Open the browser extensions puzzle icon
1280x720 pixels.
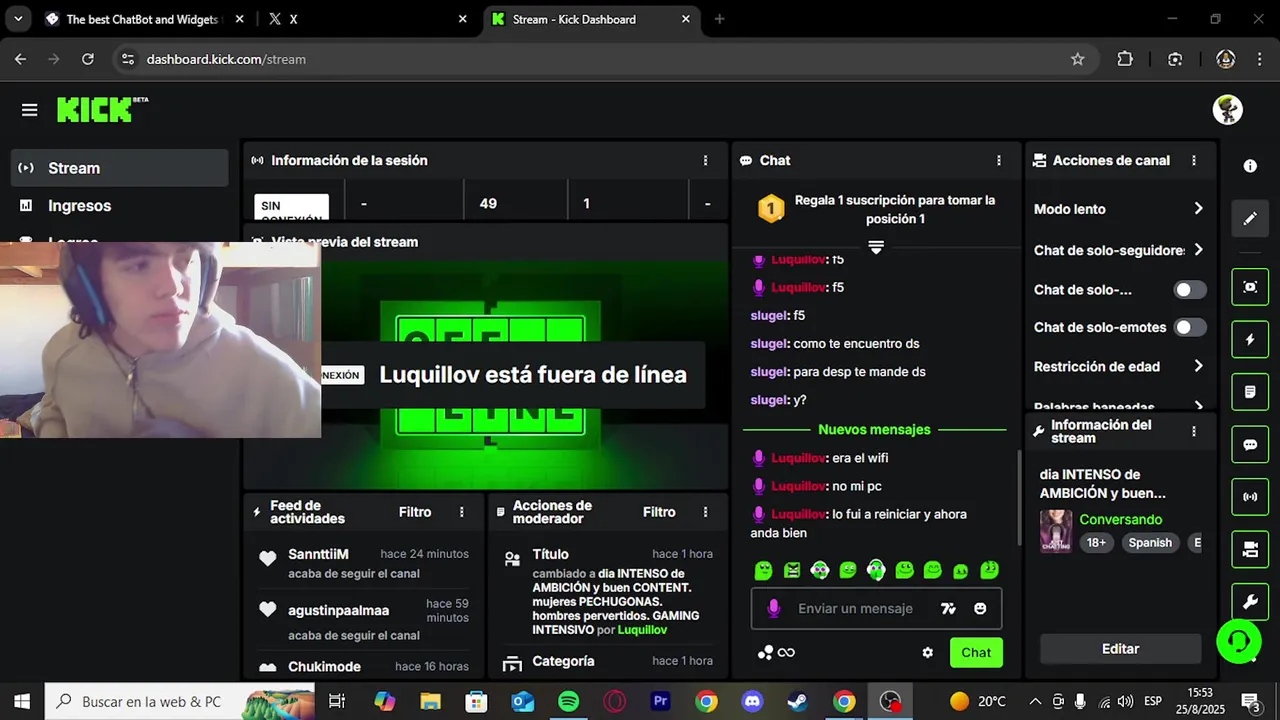coord(1125,59)
